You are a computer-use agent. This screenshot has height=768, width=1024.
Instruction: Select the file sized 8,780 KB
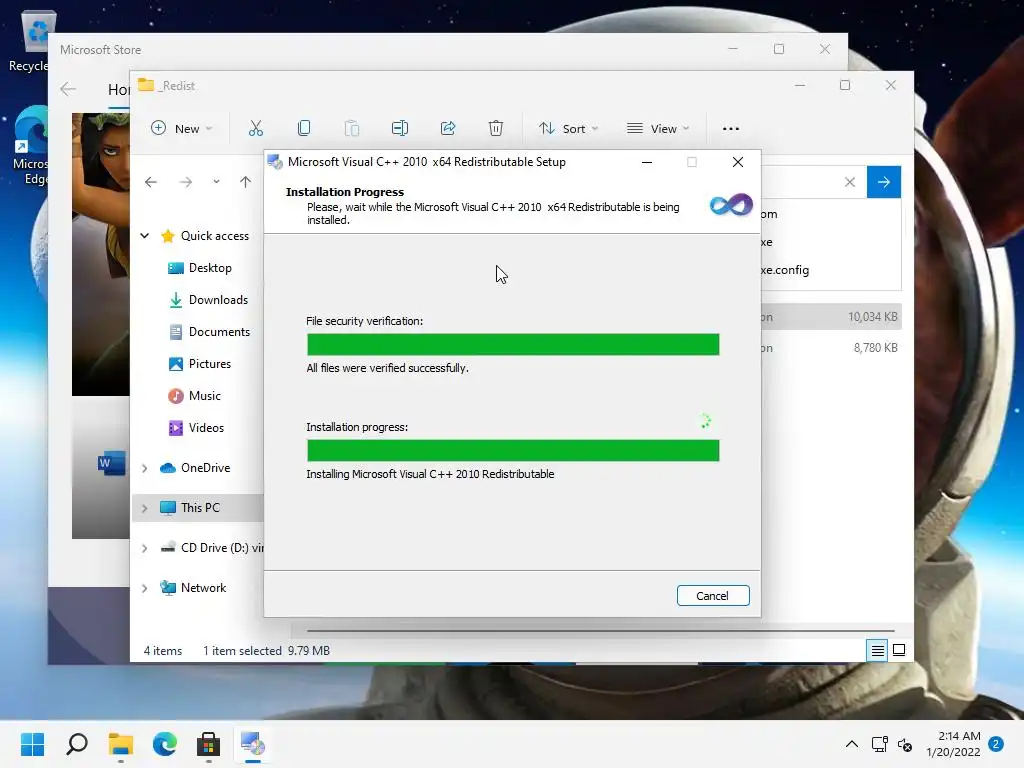point(831,348)
